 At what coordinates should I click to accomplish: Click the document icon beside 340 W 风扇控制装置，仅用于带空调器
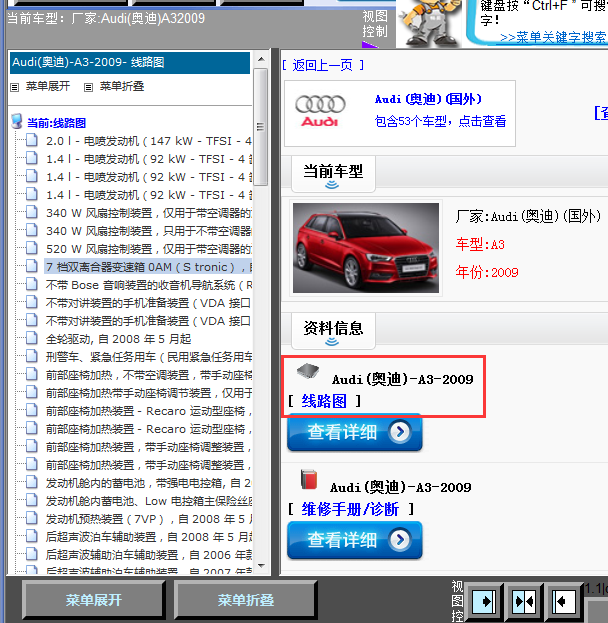click(x=32, y=212)
